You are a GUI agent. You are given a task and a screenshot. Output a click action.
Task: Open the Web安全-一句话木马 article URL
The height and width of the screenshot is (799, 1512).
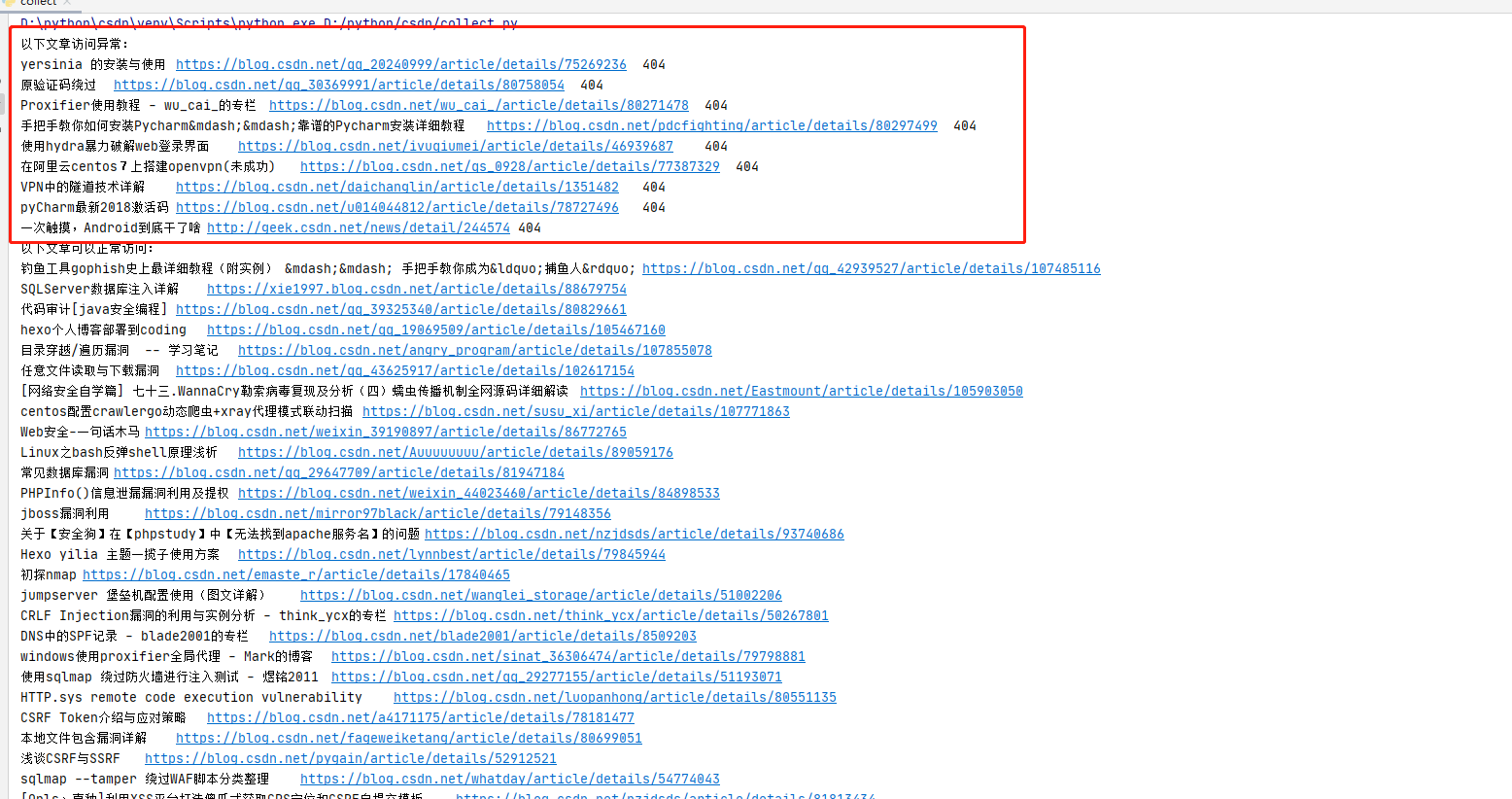pyautogui.click(x=386, y=432)
